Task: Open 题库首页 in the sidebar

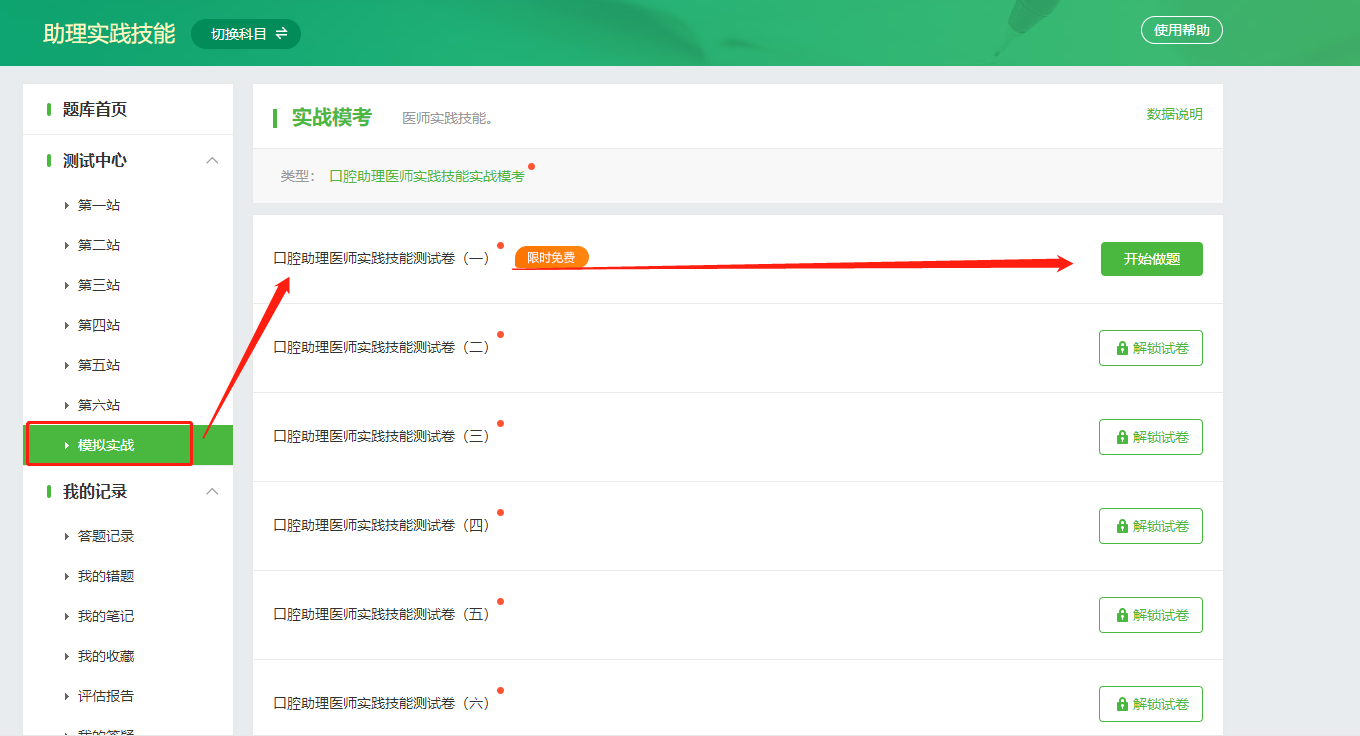Action: 95,110
